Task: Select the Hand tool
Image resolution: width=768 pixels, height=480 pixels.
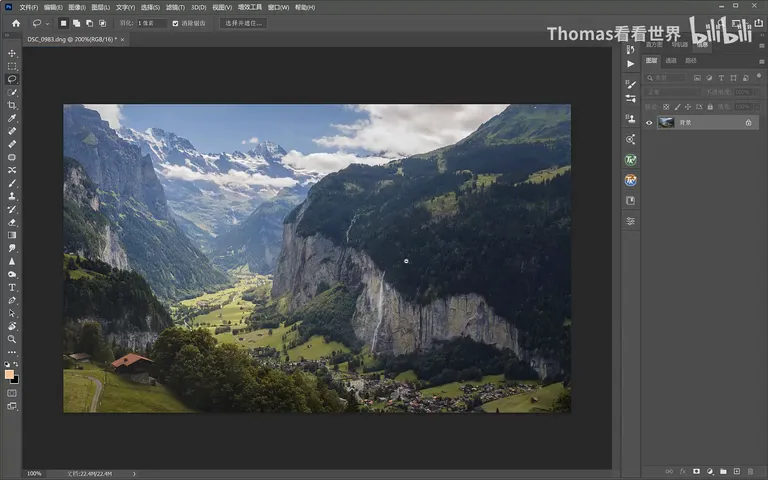Action: [x=12, y=326]
